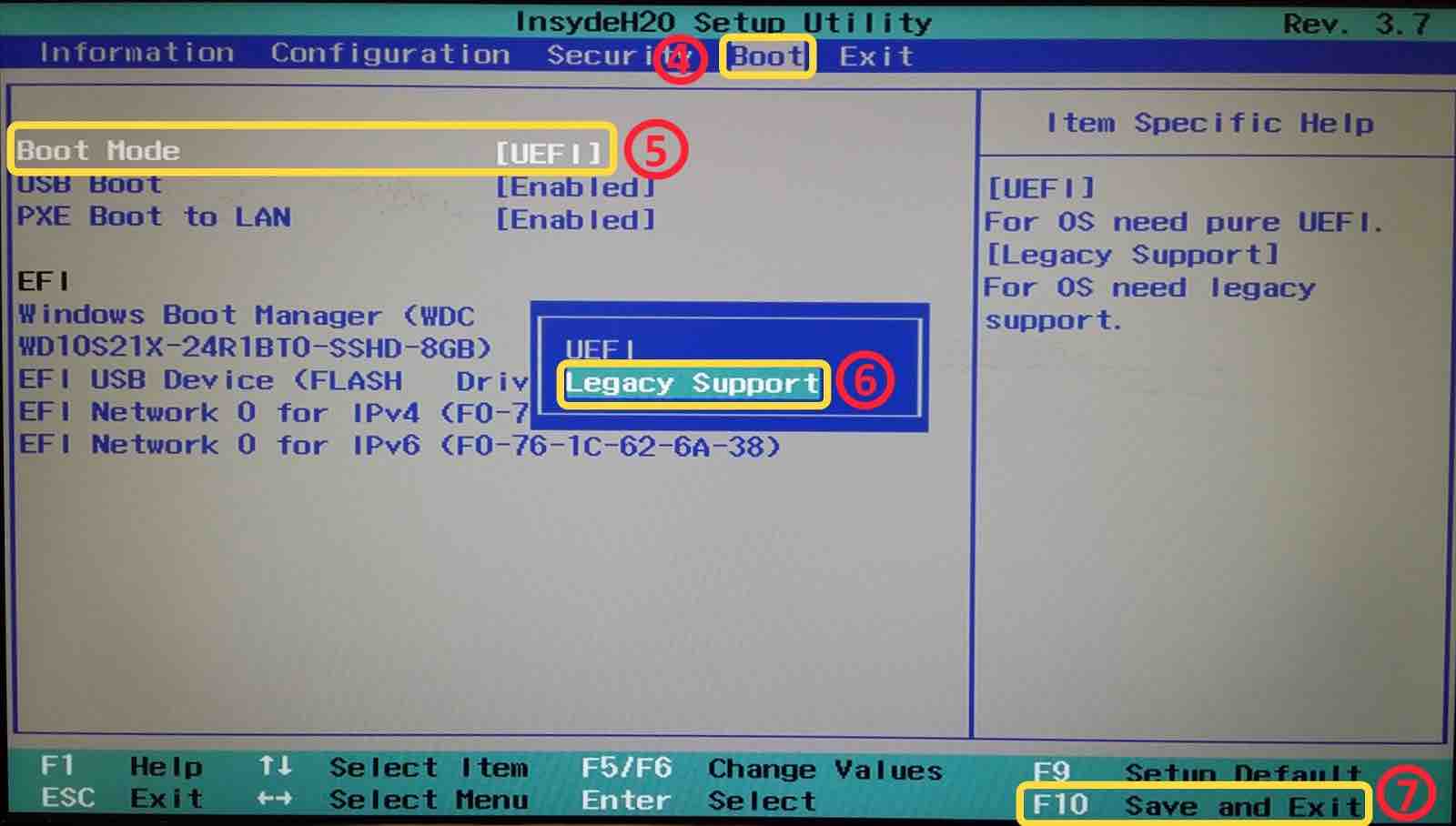1456x826 pixels.
Task: Click the [Legacy Support] help text
Action: click(x=1133, y=255)
